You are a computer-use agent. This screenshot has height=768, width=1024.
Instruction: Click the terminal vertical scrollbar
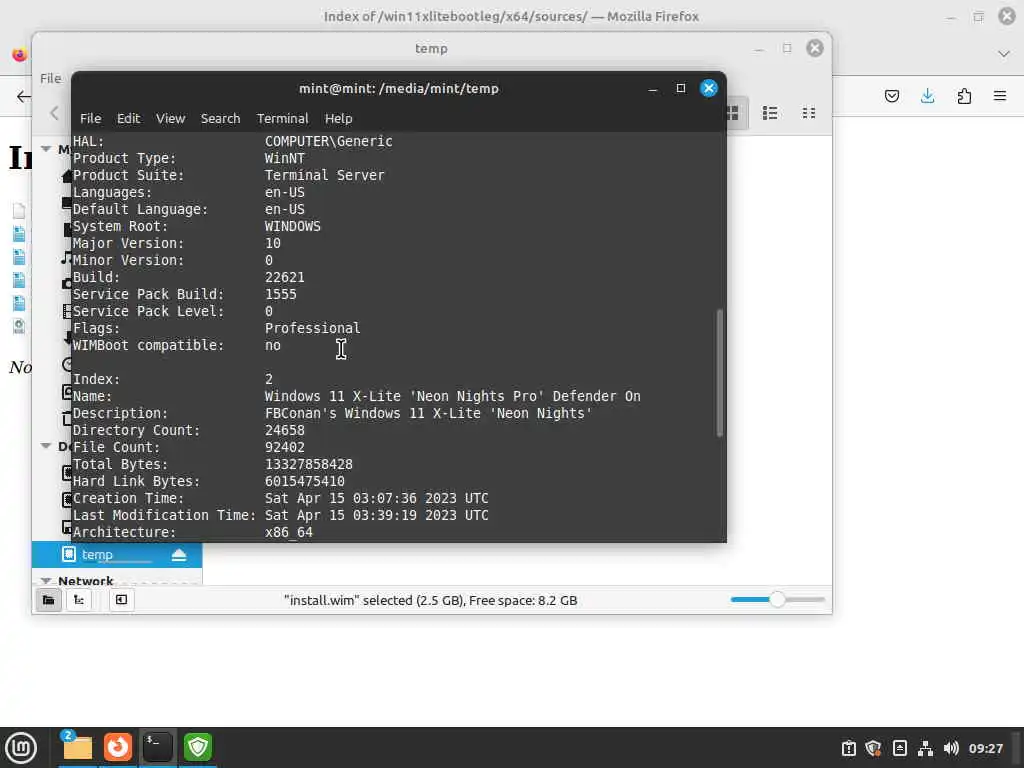pos(720,372)
